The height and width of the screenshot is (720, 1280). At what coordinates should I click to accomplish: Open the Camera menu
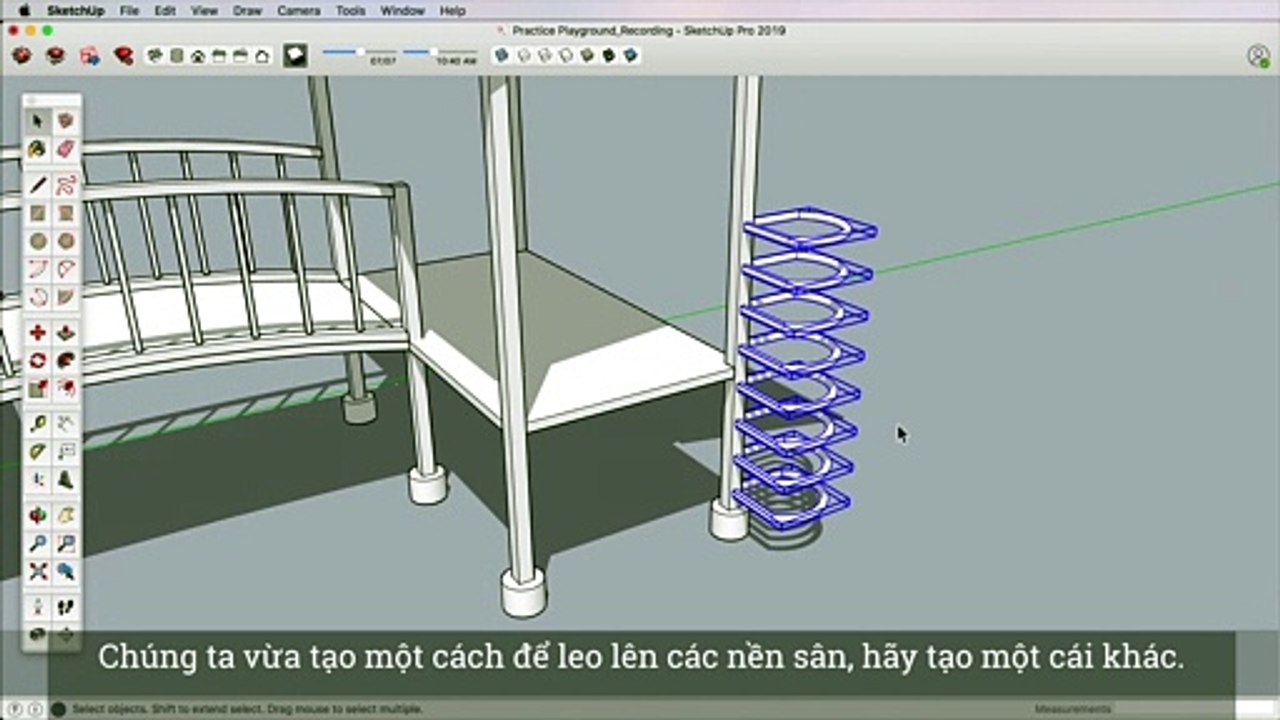(298, 11)
